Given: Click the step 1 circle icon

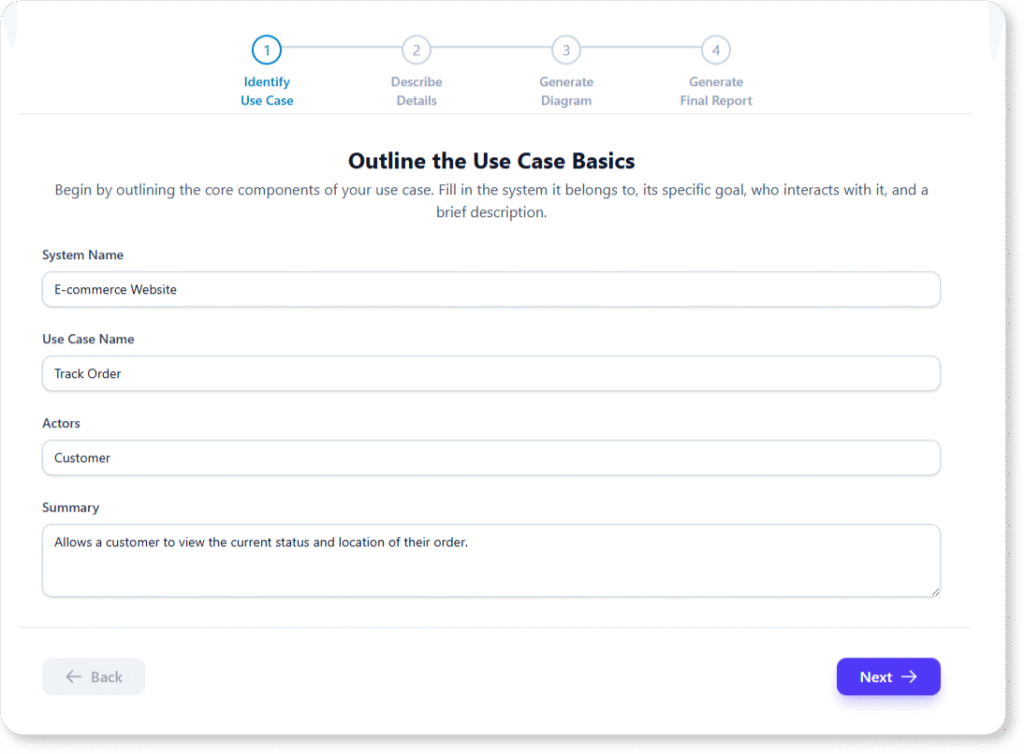Looking at the screenshot, I should [x=266, y=49].
